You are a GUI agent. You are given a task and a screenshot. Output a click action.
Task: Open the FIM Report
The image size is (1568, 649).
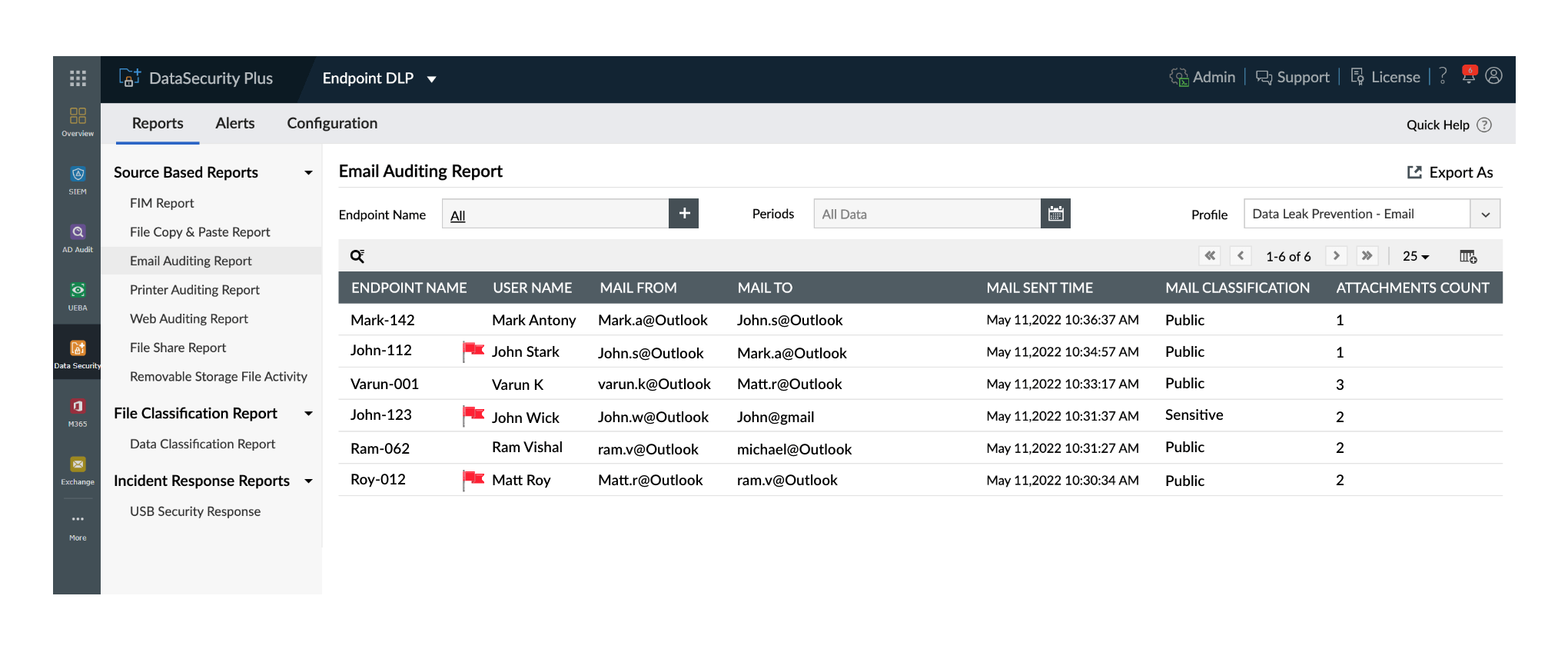point(162,203)
